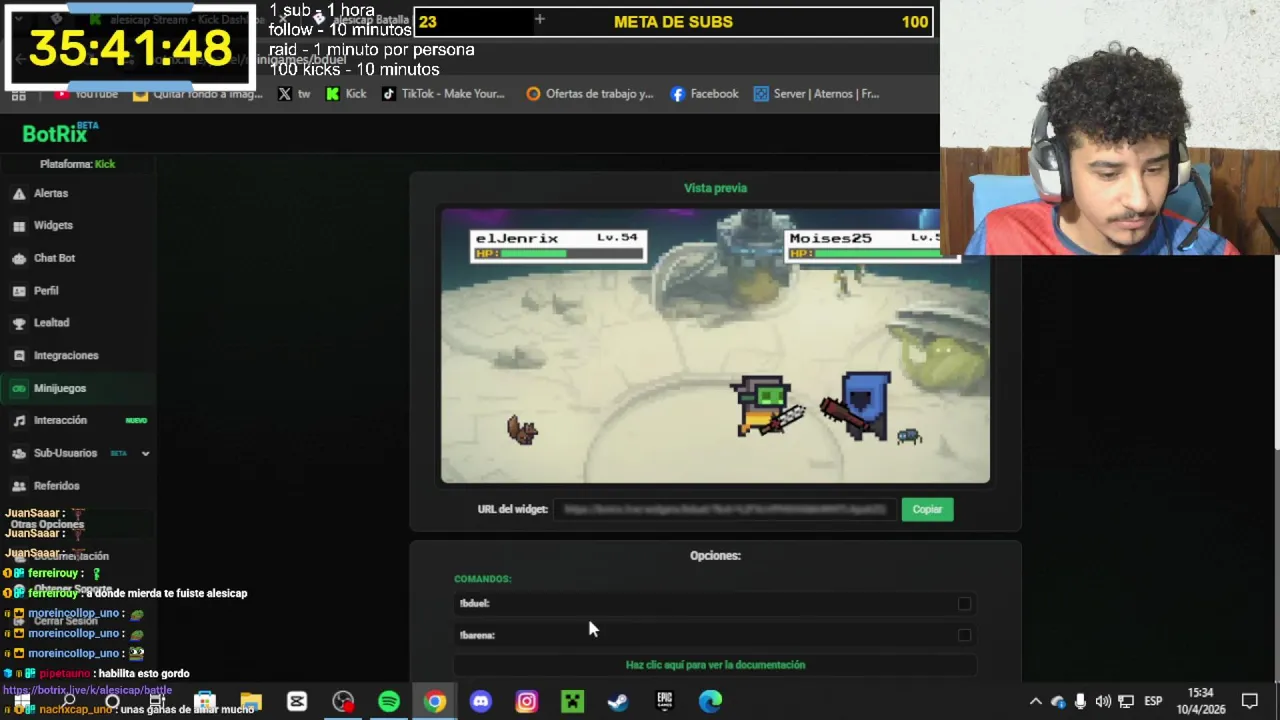Screen dimensions: 1280x720
Task: Click the battle preview widget image
Action: [x=715, y=346]
